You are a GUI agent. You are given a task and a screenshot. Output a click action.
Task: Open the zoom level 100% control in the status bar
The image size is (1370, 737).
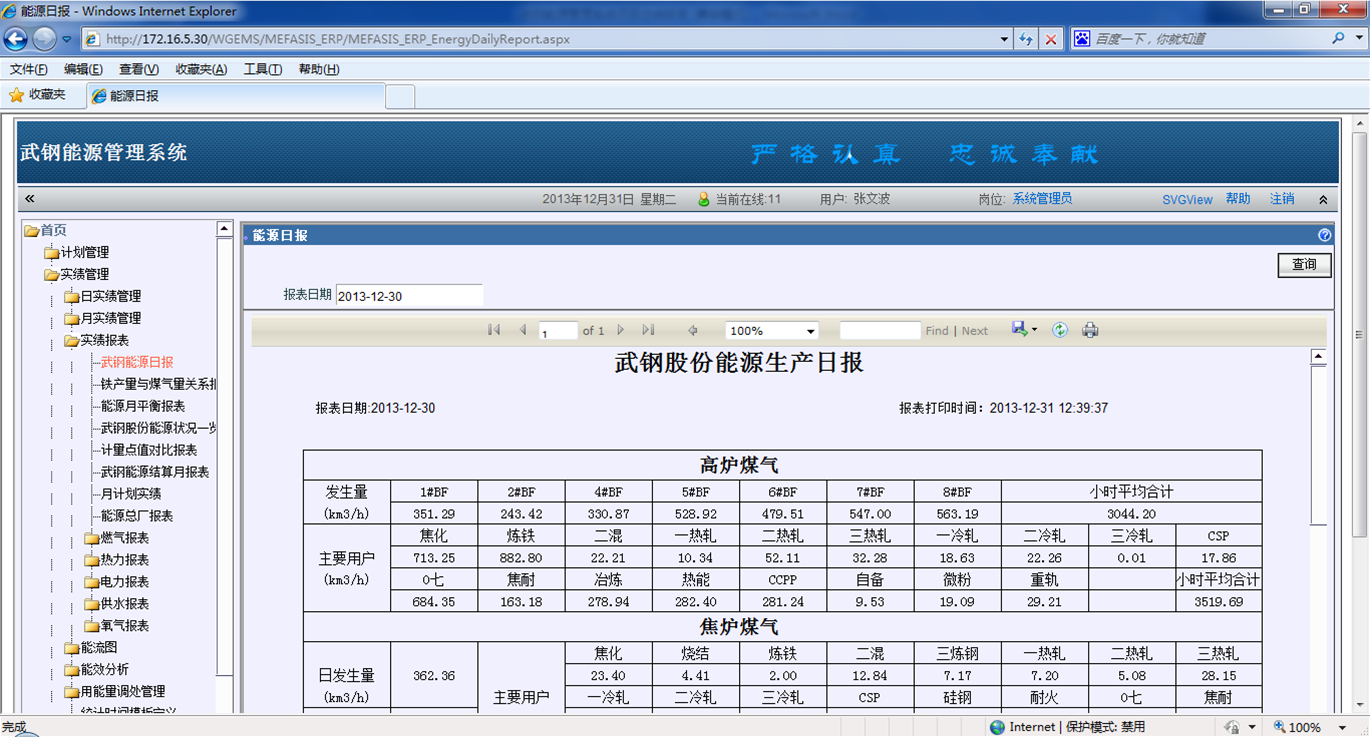(x=1306, y=727)
